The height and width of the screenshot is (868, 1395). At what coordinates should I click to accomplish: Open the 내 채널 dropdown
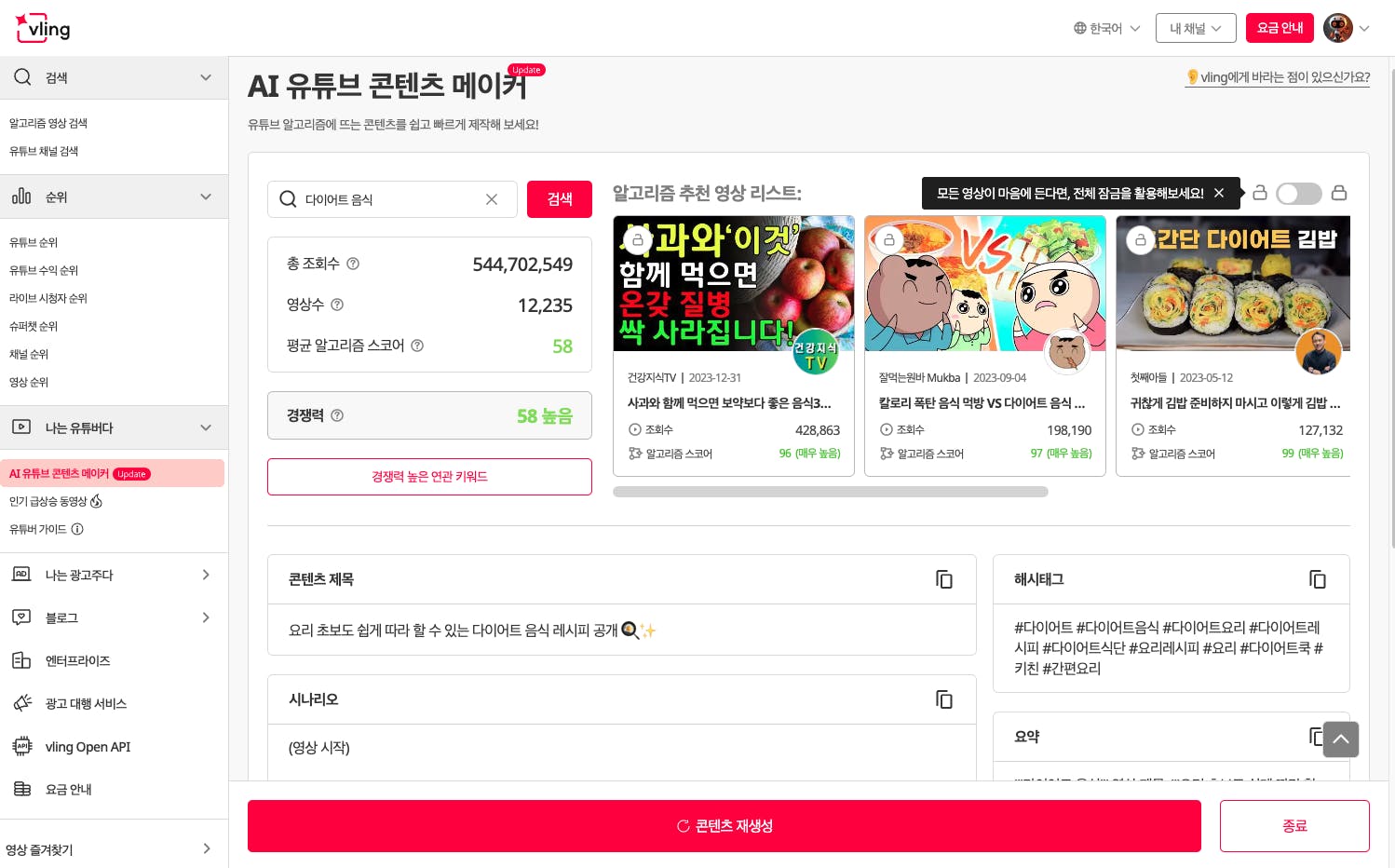click(x=1196, y=28)
